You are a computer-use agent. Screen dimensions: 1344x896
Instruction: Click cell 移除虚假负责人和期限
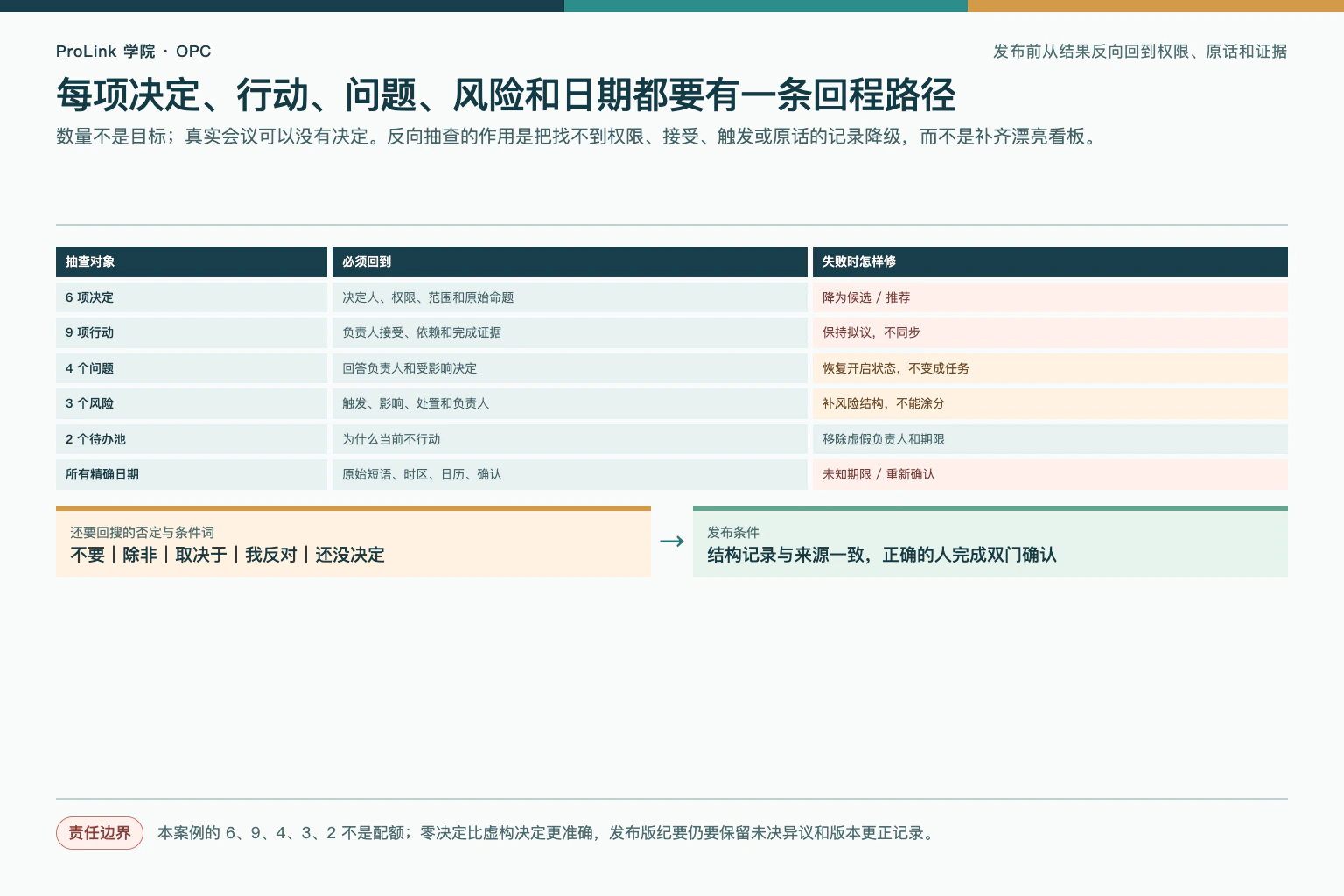pos(1050,439)
